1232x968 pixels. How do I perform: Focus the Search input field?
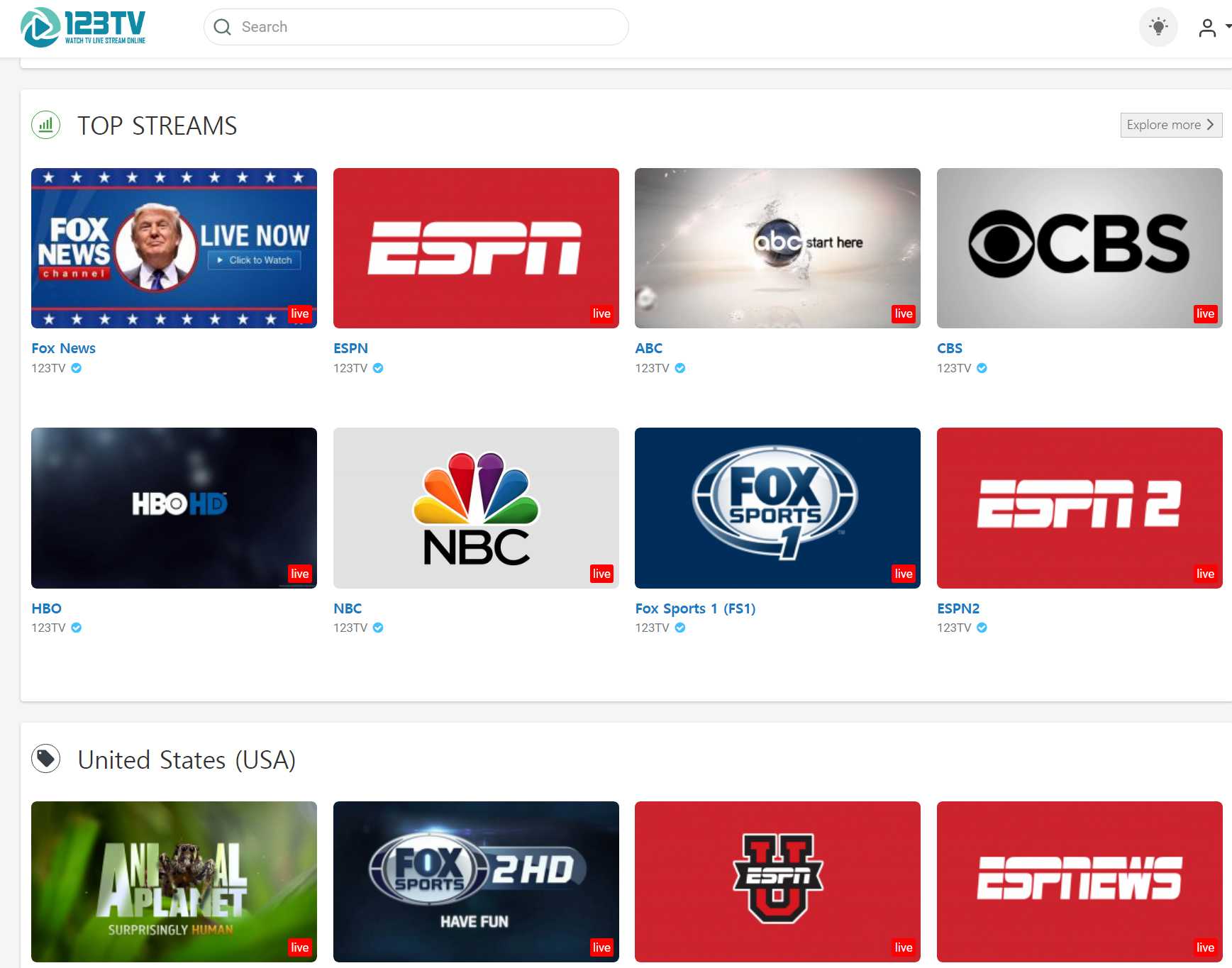tap(416, 27)
